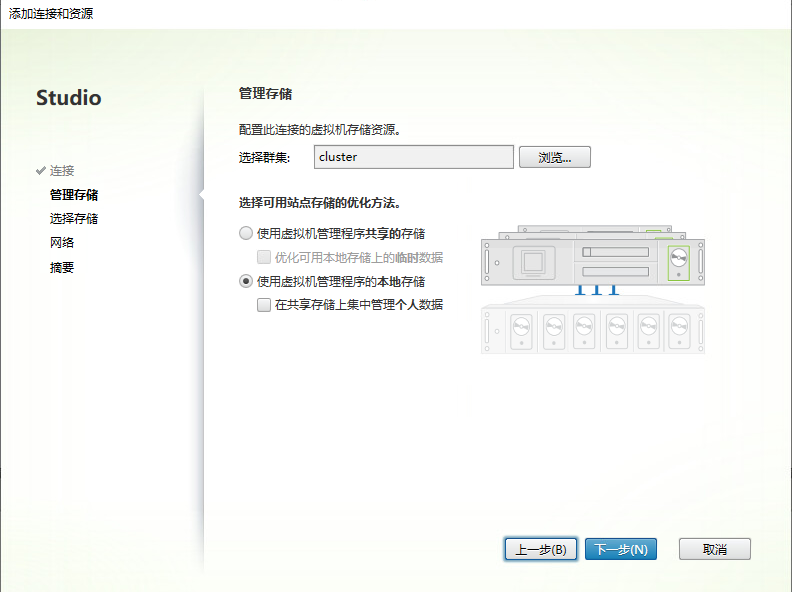The height and width of the screenshot is (592, 792).
Task: Open the 摘要 step in sidebar
Action: (62, 267)
